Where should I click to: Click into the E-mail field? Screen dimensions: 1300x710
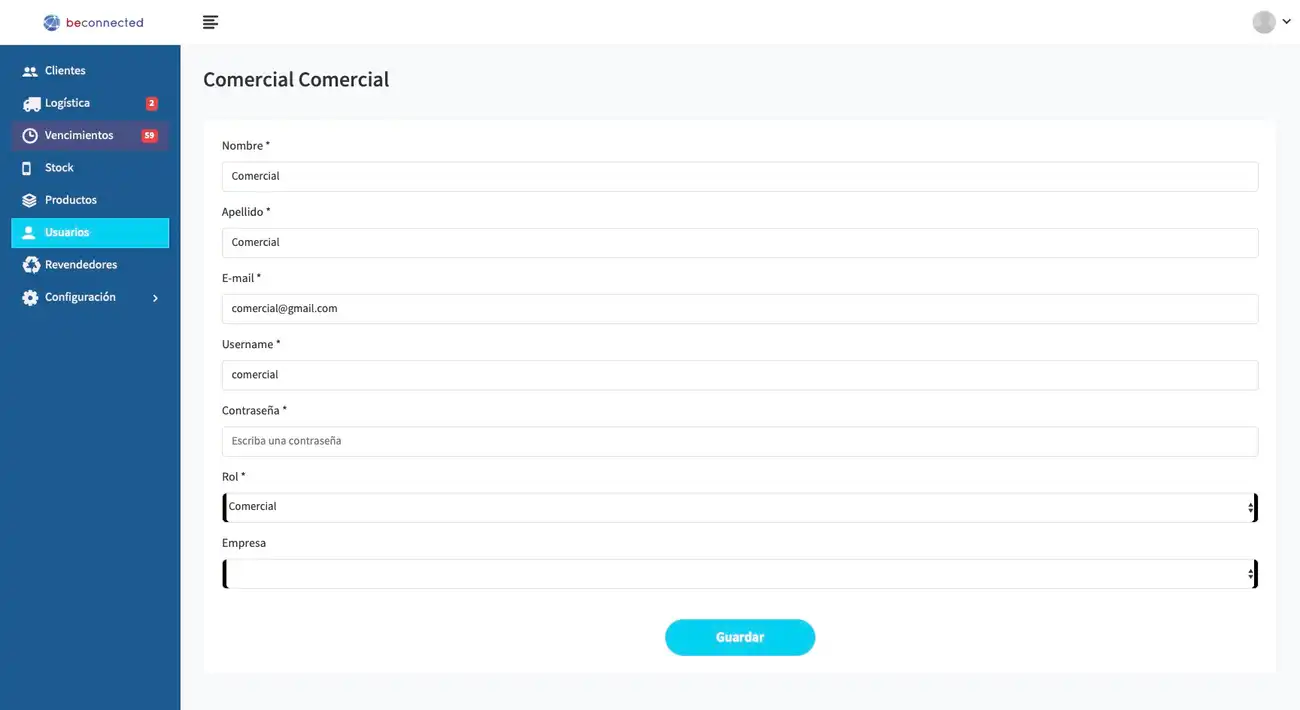740,309
